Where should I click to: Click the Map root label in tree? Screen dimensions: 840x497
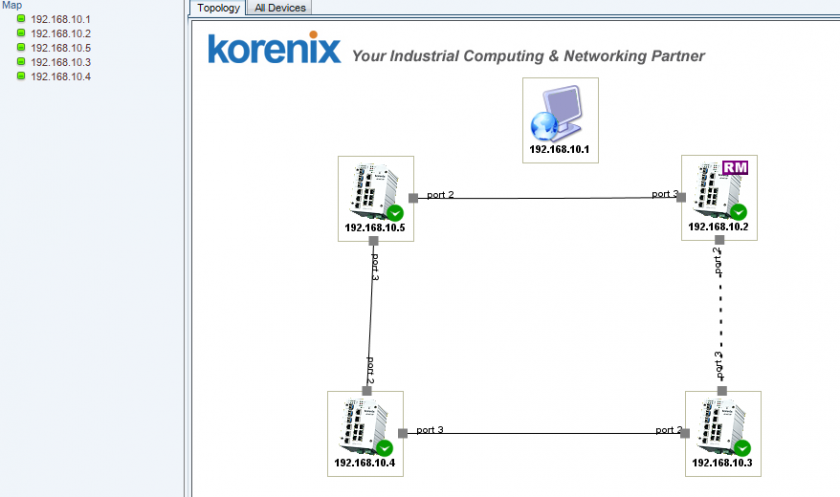coord(12,5)
